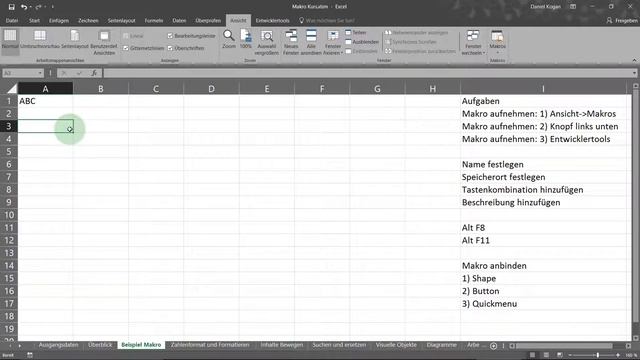Viewport: 640px width, 360px height.
Task: Open the Makros button
Action: coord(497,39)
